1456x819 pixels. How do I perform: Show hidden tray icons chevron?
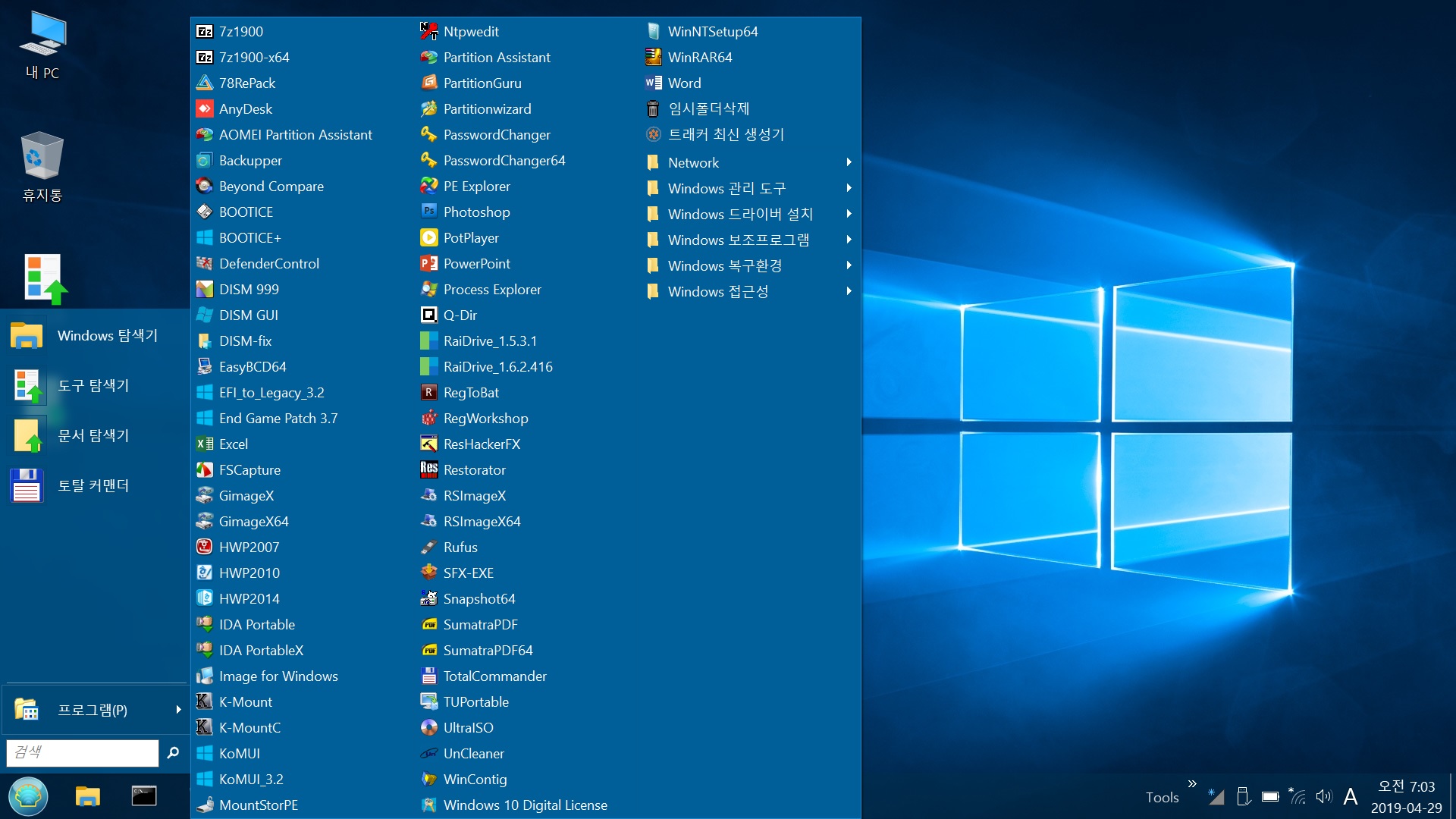(x=1192, y=783)
